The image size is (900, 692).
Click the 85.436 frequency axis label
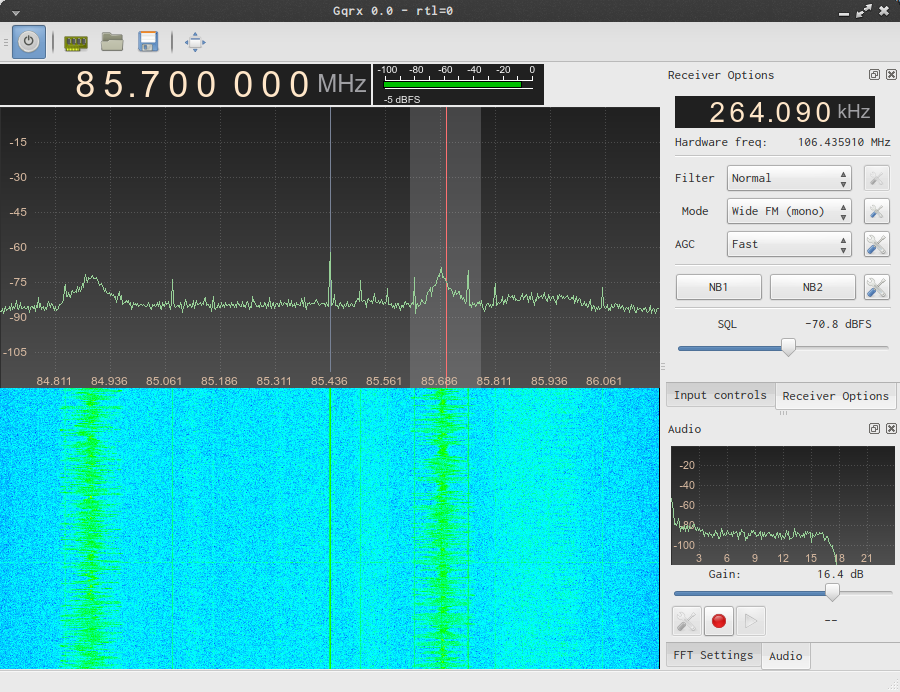point(329,381)
